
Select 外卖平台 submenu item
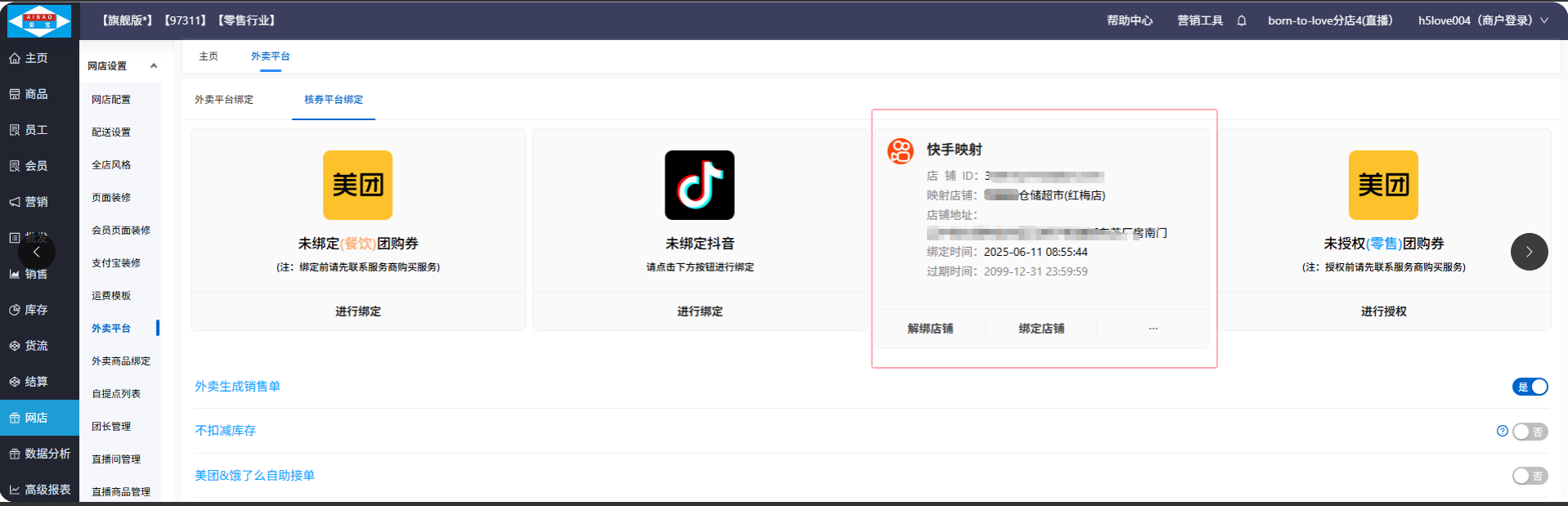click(111, 329)
